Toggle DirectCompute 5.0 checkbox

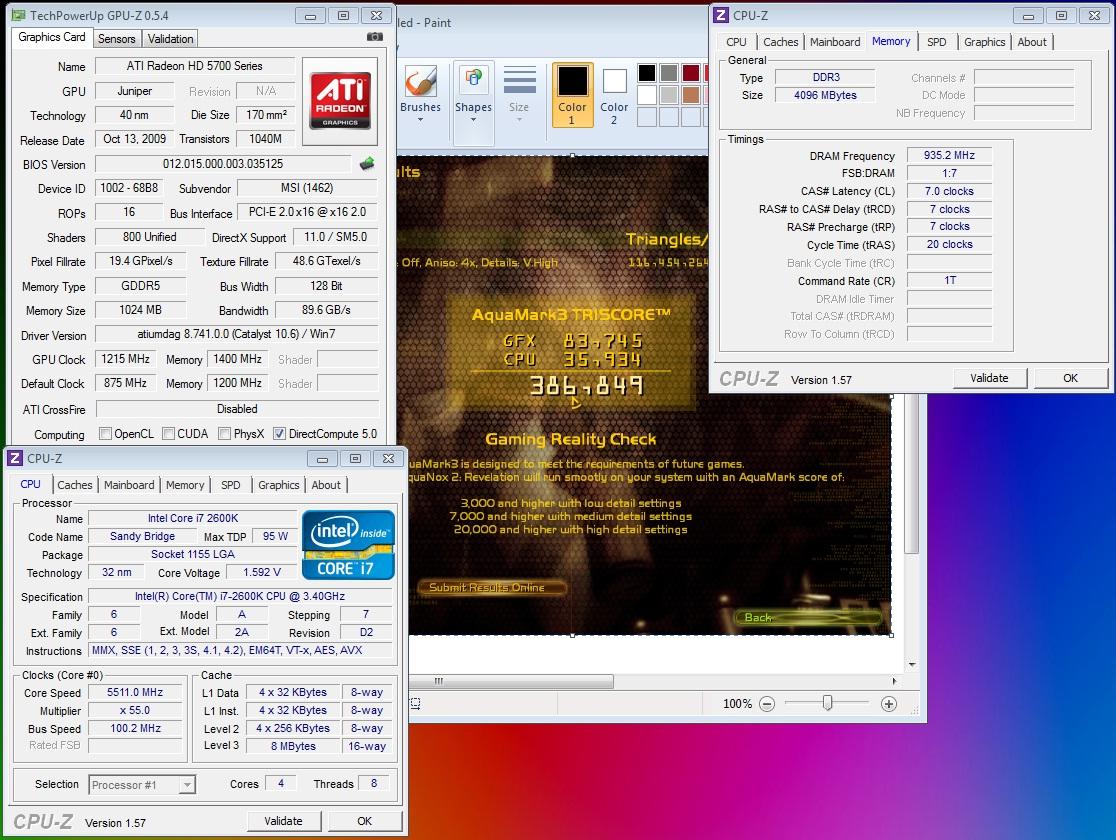pos(280,434)
